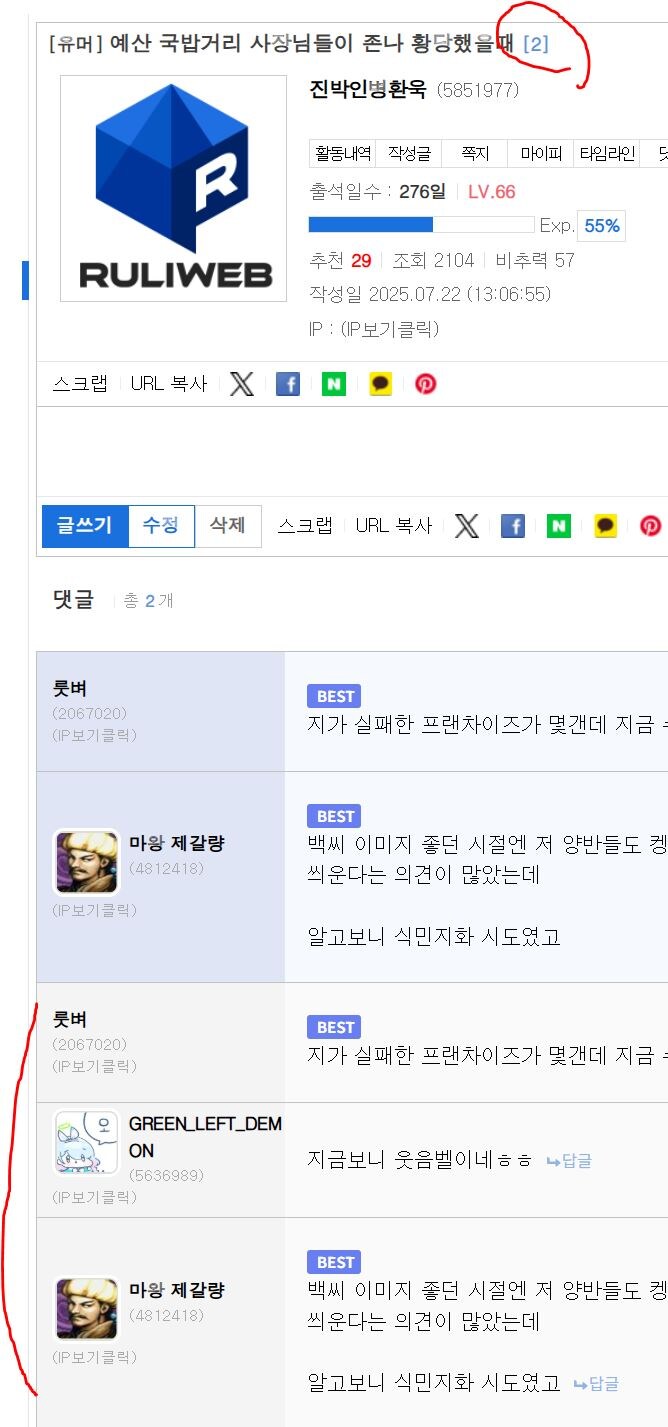Click the 수정 button
The image size is (668, 1427).
pyautogui.click(x=161, y=526)
